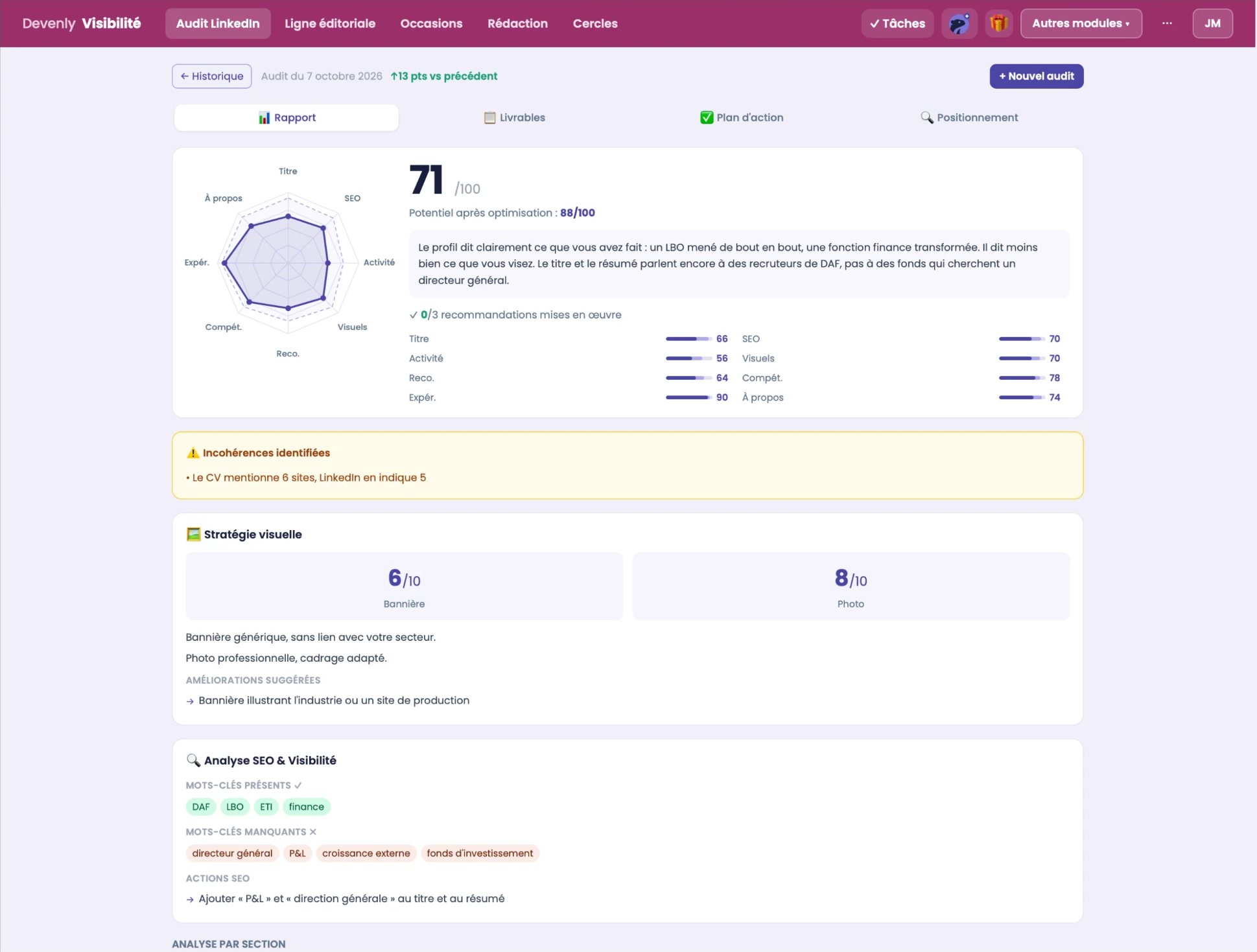
Task: Go back to Historique
Action: pos(212,76)
